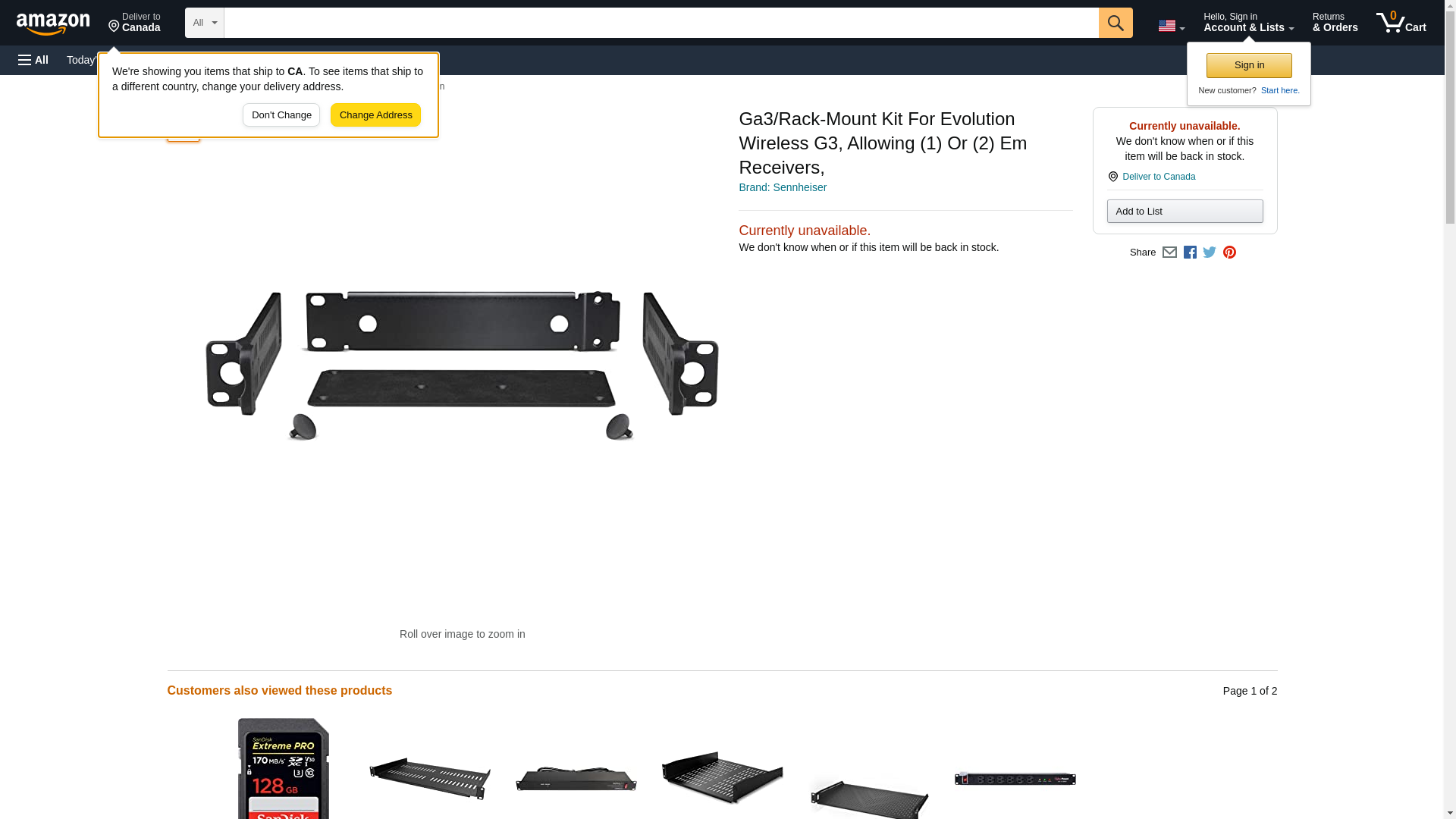Share the product via email icon
The width and height of the screenshot is (1456, 819).
[x=1169, y=253]
